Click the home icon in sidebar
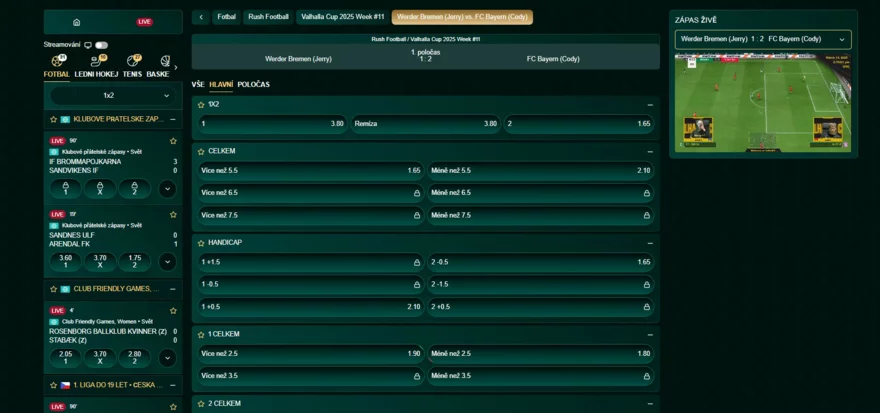 [x=77, y=21]
